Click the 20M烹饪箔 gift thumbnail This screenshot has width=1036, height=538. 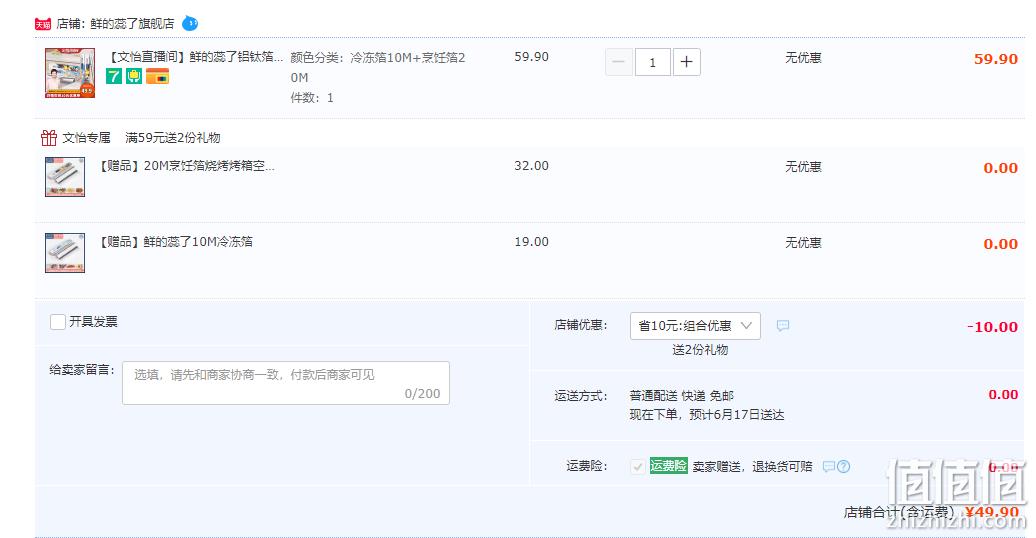(x=65, y=176)
